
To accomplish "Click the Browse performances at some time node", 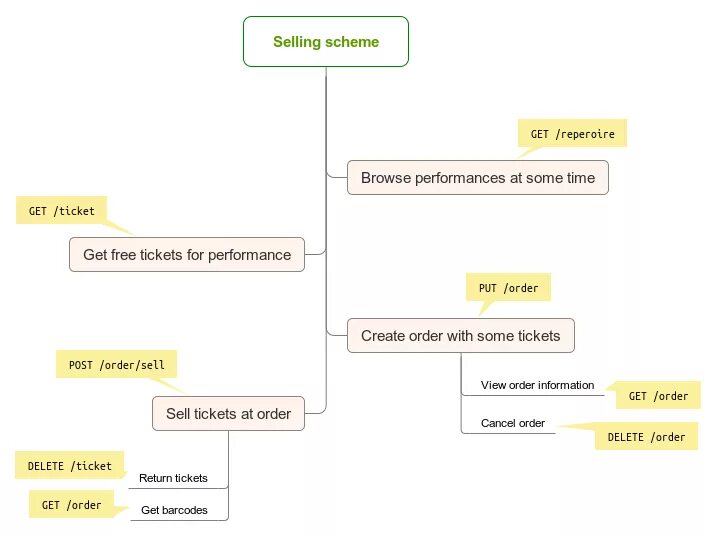I will [x=477, y=178].
